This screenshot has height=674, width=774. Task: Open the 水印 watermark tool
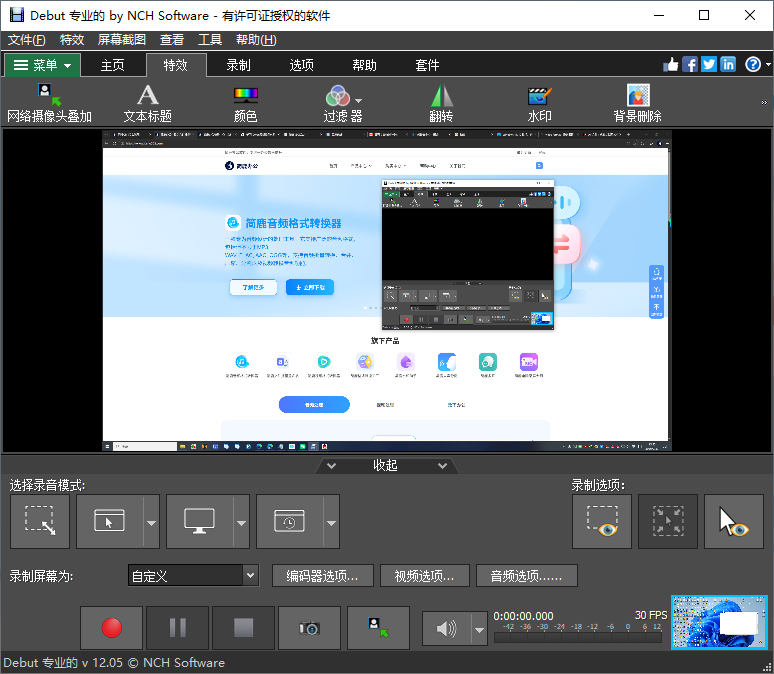tap(539, 104)
